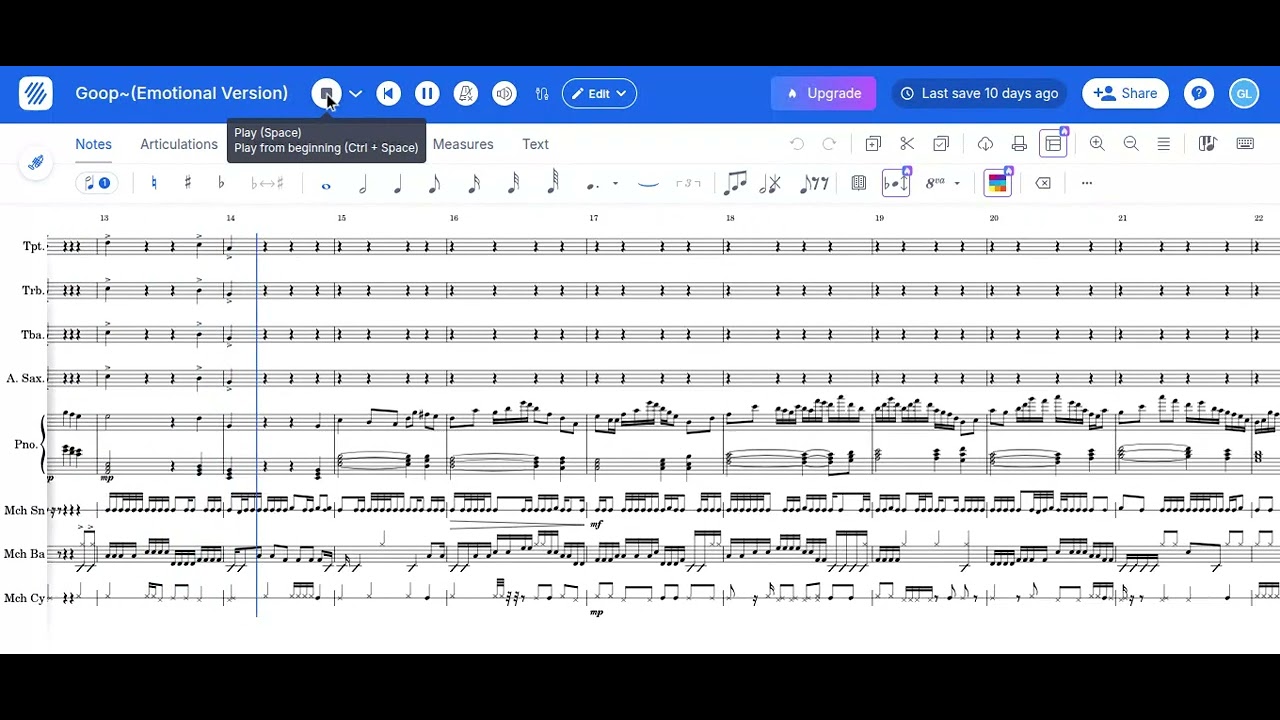Click the cut scissors icon

(x=907, y=144)
